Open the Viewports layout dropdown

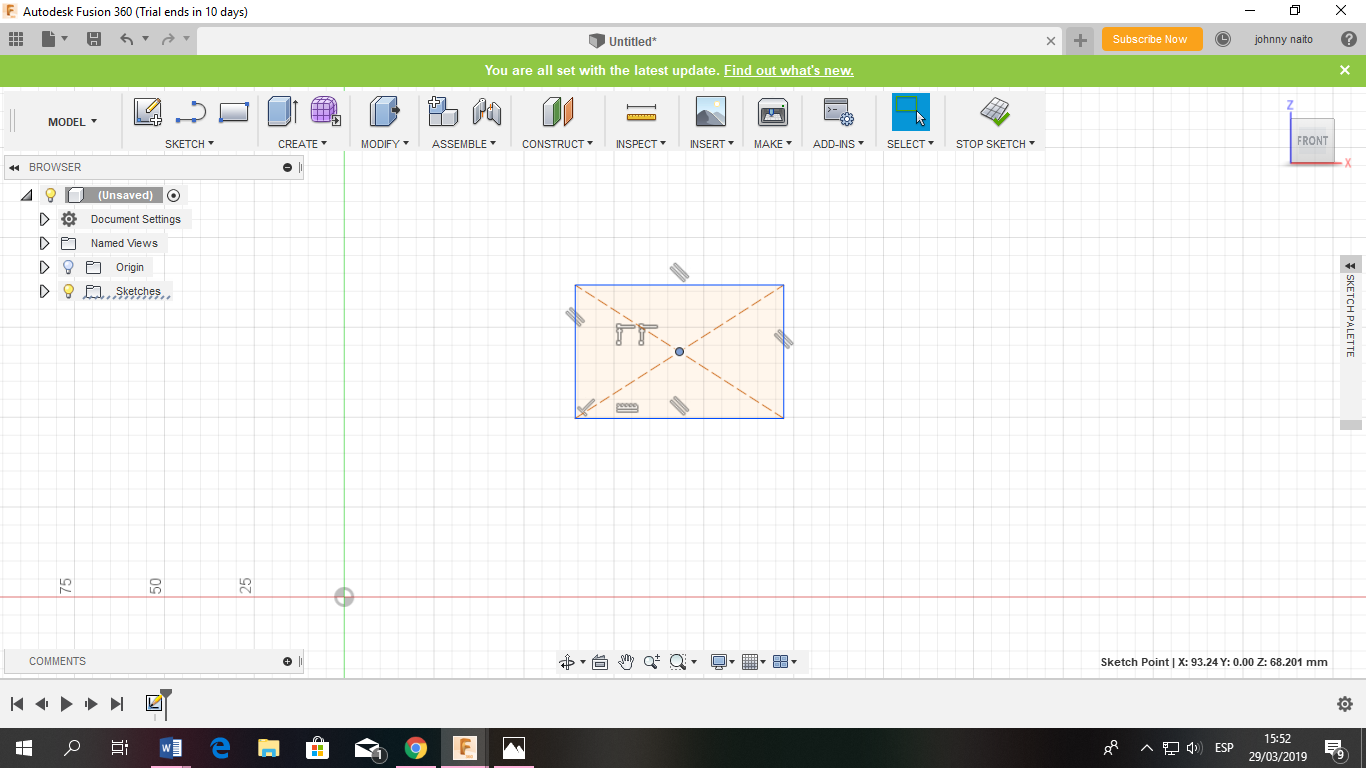(785, 662)
